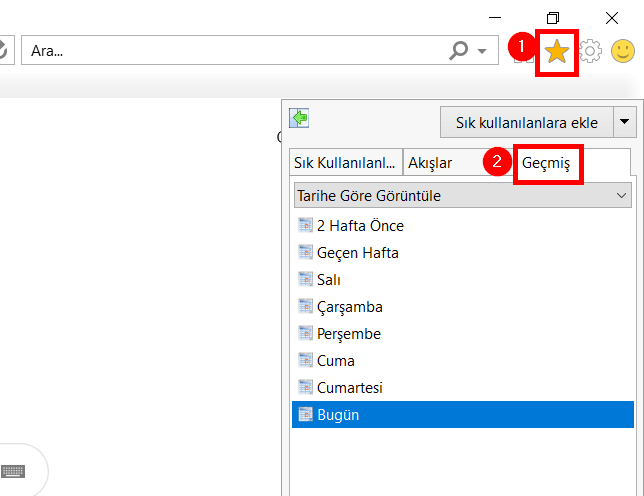Click the restore window button
The height and width of the screenshot is (496, 644).
[x=553, y=17]
